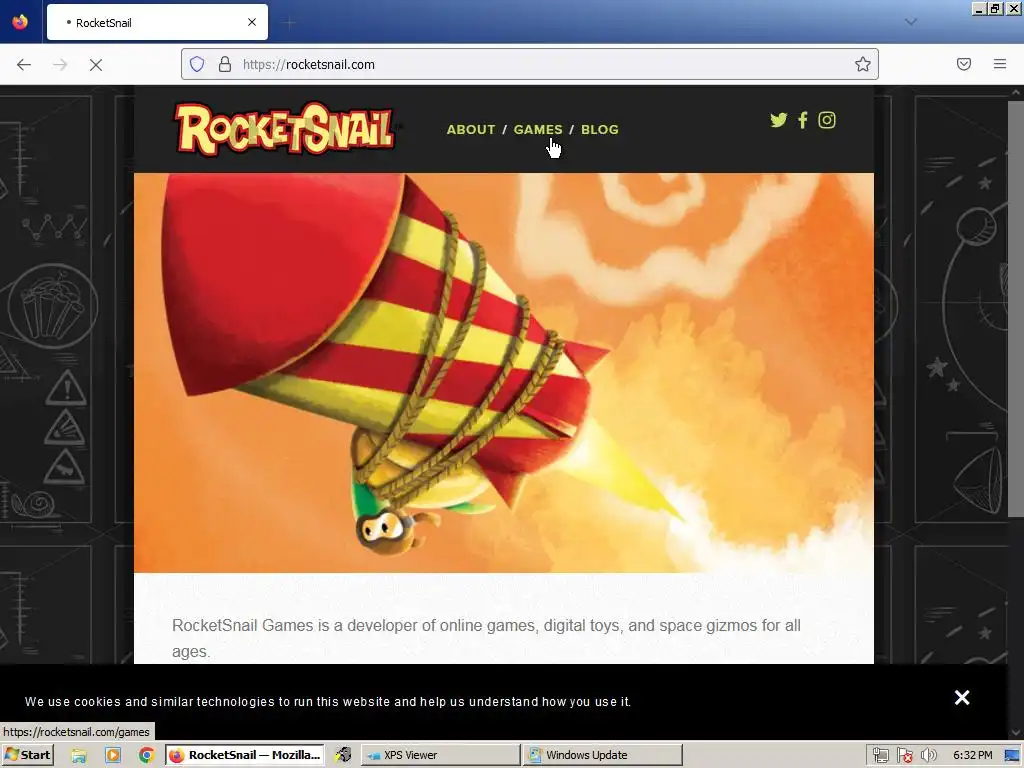Image resolution: width=1024 pixels, height=768 pixels.
Task: Open the Windows Start menu
Action: (27, 755)
